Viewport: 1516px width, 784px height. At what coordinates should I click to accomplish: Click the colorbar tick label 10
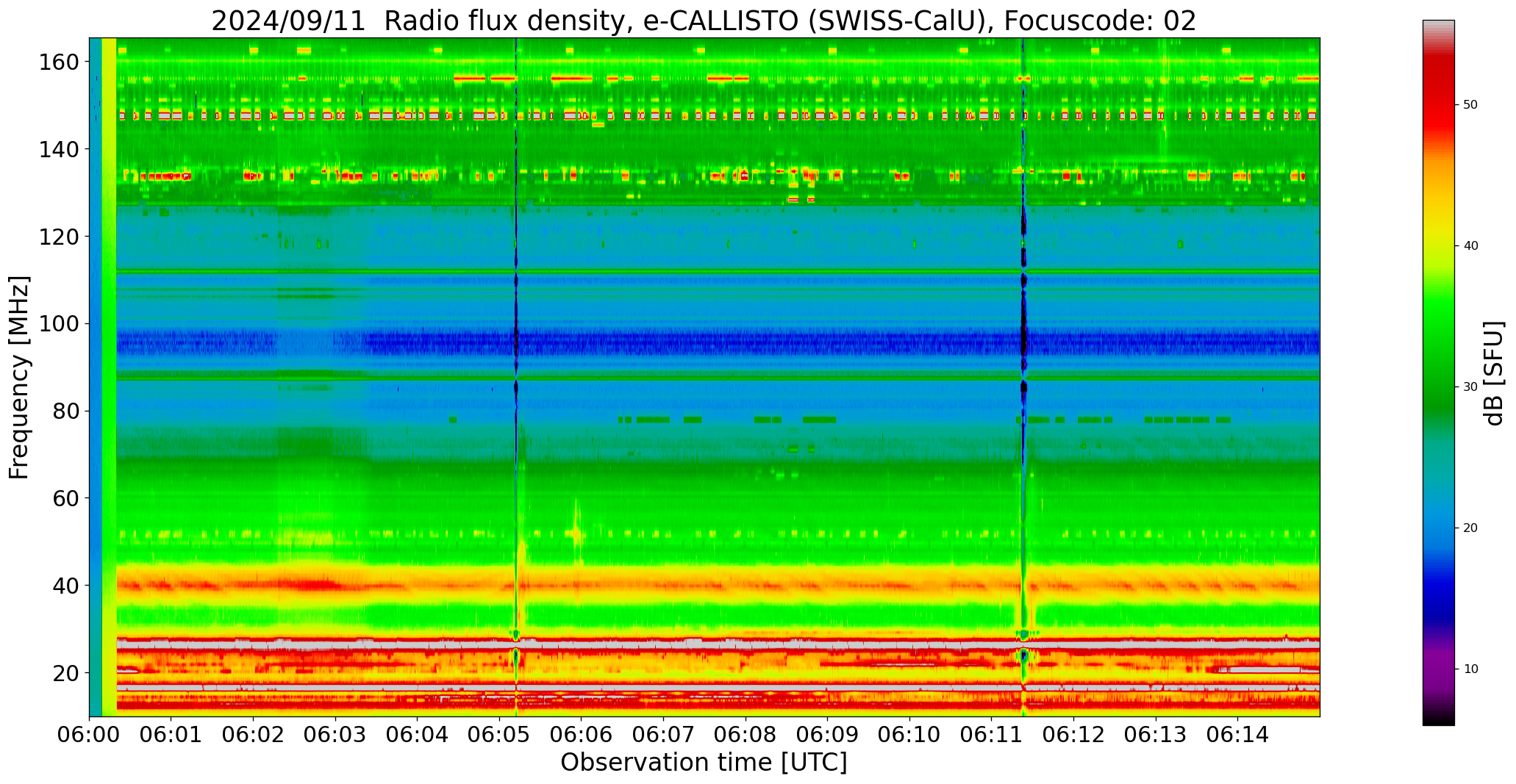[1470, 669]
